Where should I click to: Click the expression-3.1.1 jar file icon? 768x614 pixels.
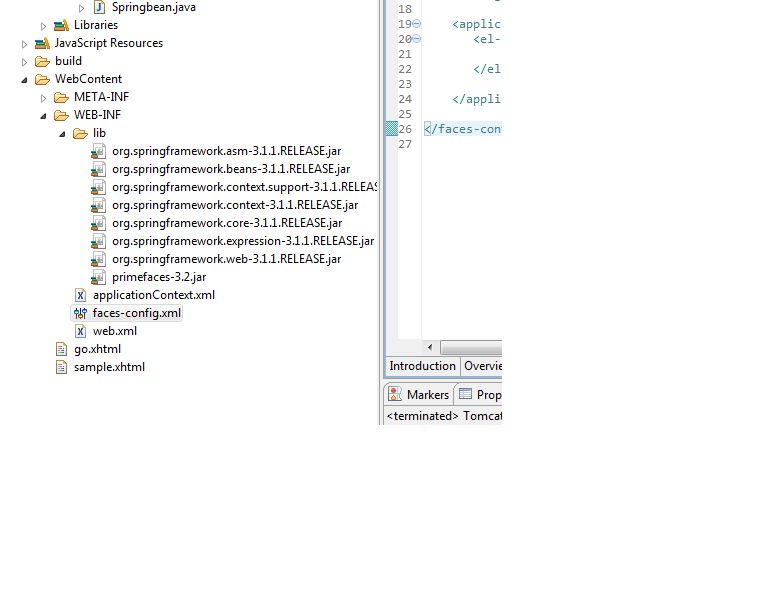98,241
